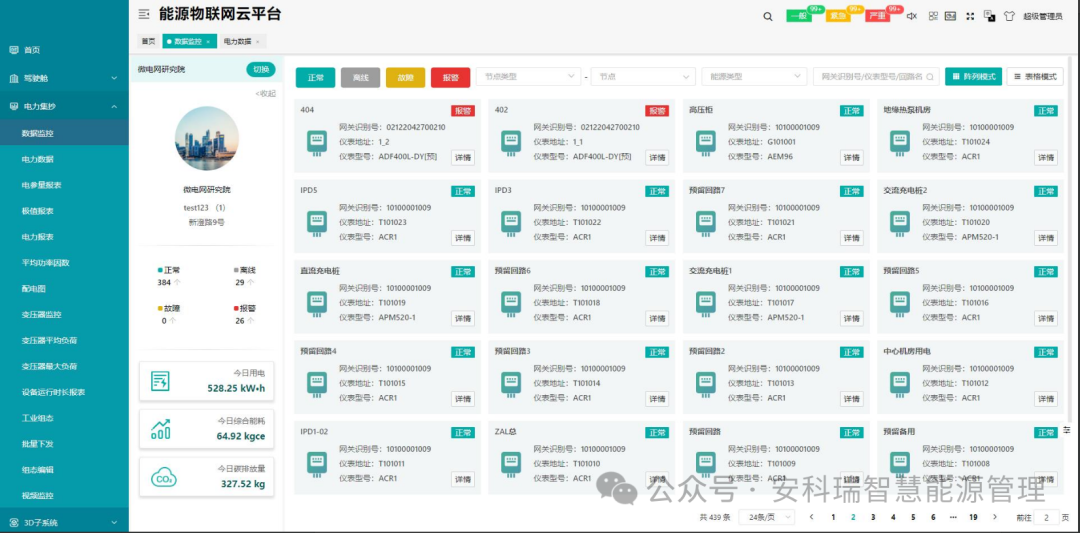Click the language translate icon
The height and width of the screenshot is (533, 1080).
tap(989, 16)
